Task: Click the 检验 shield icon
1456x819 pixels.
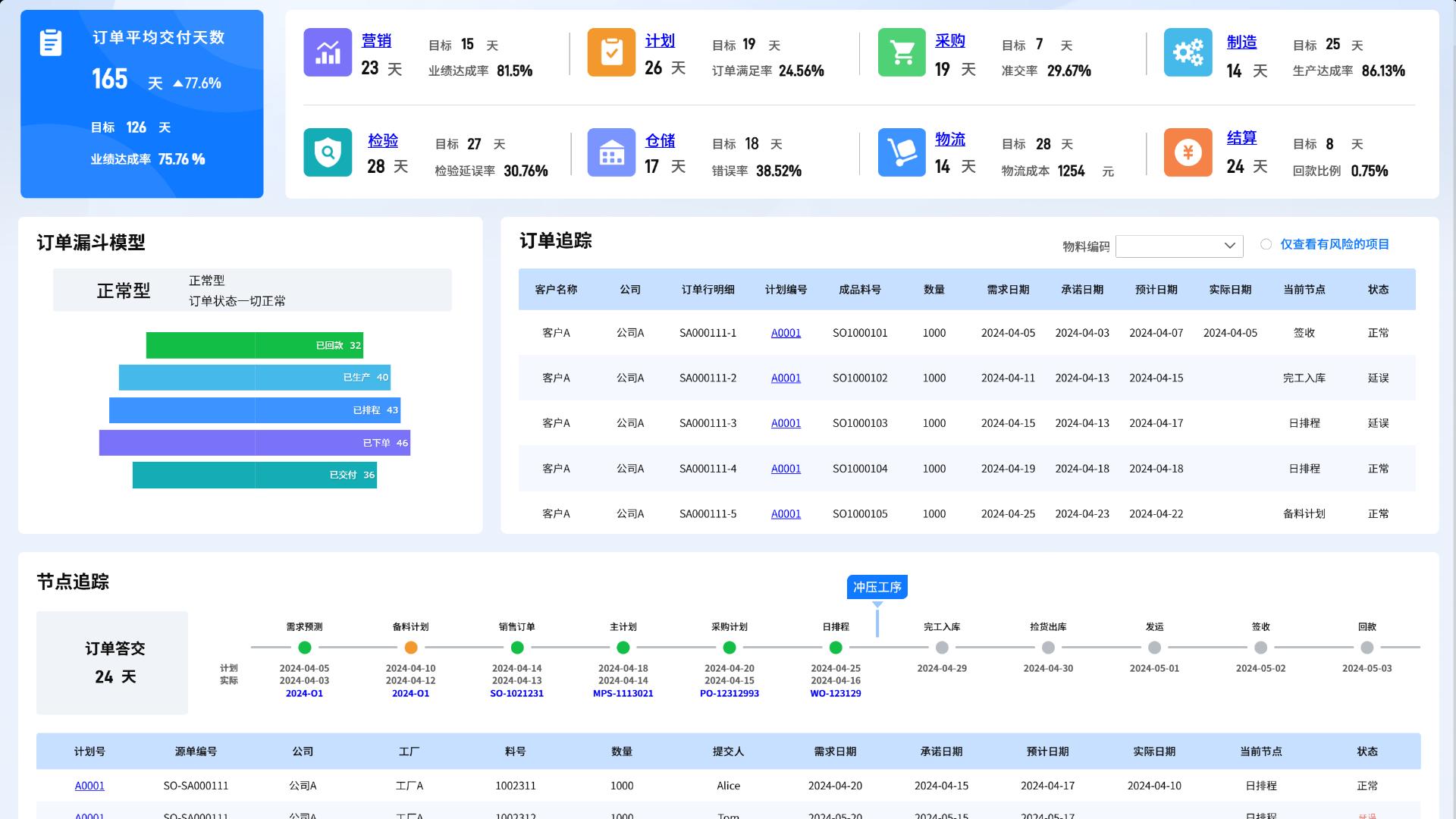Action: tap(327, 152)
